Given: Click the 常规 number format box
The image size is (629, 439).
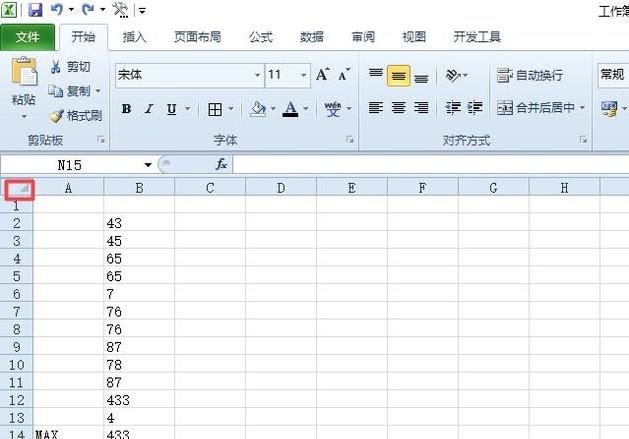Looking at the screenshot, I should pos(613,75).
